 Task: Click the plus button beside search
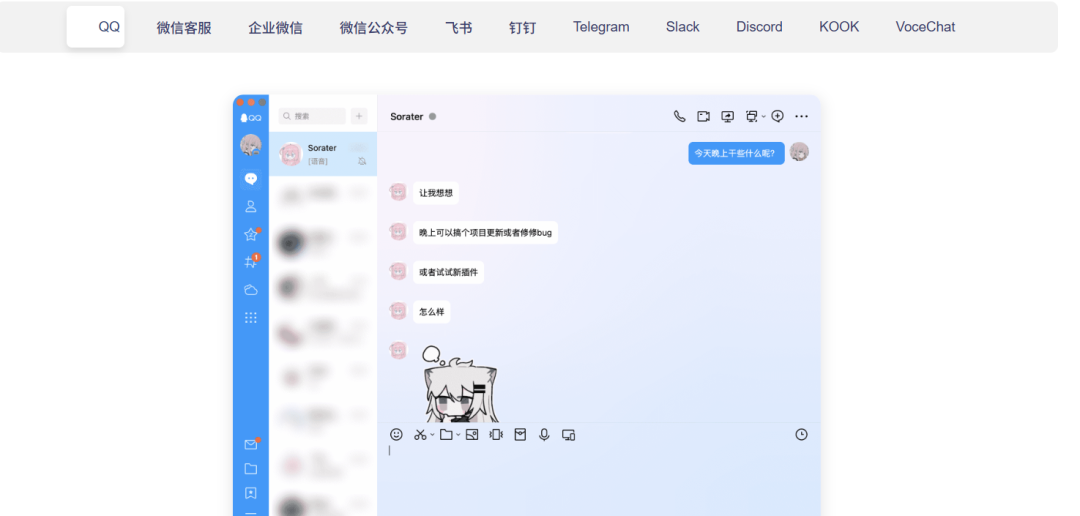click(359, 116)
